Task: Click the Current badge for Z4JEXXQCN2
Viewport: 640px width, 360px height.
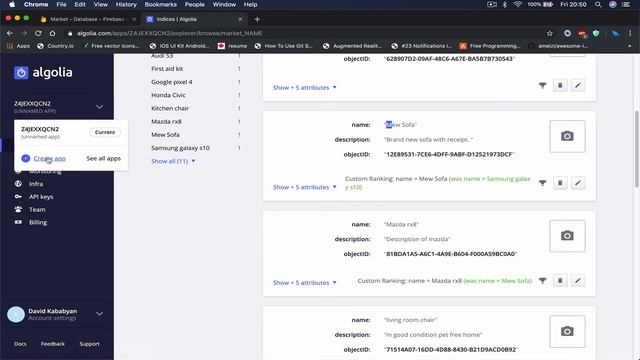Action: pos(105,132)
